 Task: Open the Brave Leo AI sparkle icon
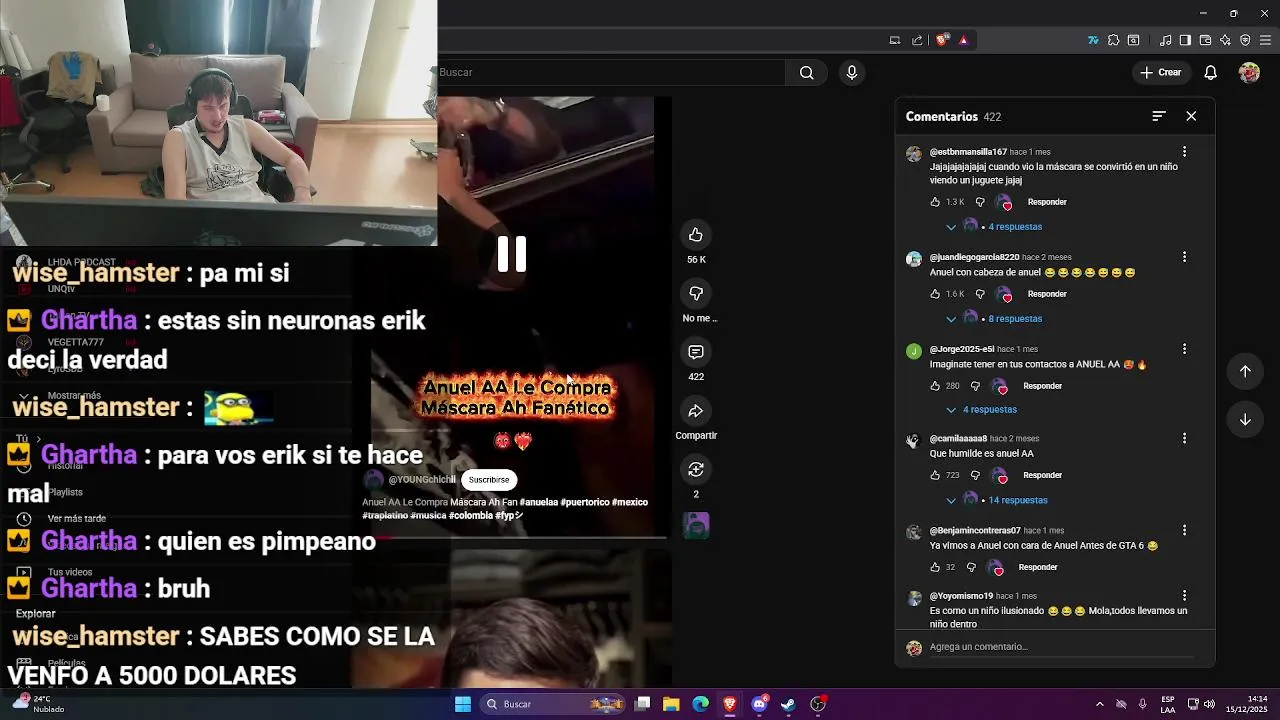(1225, 40)
